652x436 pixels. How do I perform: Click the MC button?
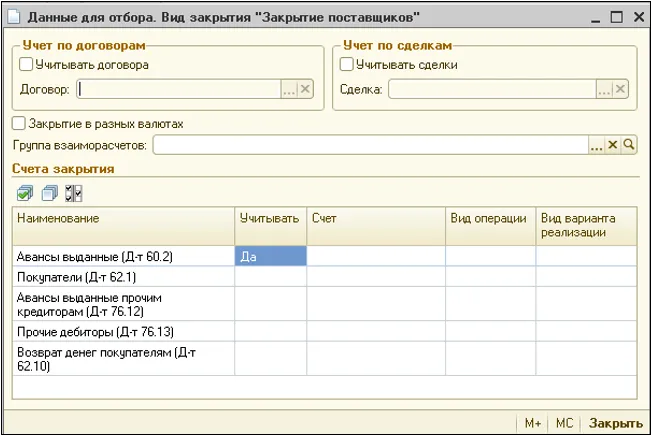tap(564, 423)
